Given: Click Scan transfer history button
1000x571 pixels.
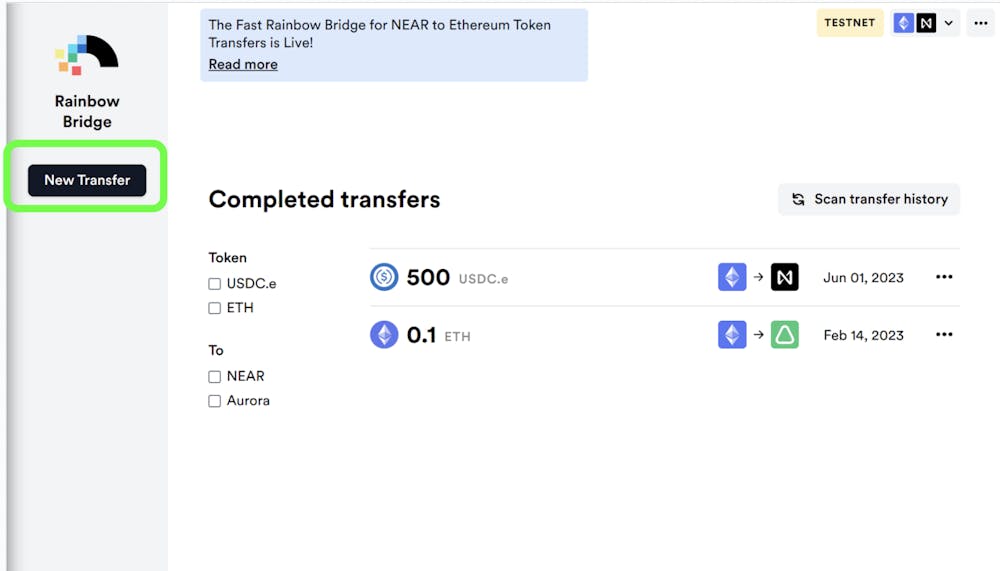Looking at the screenshot, I should (869, 199).
